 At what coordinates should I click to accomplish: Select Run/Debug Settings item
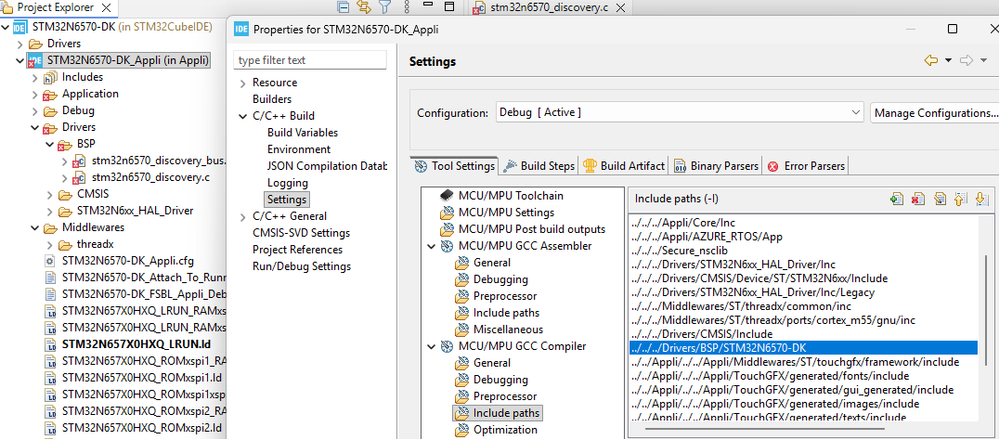pos(301,266)
